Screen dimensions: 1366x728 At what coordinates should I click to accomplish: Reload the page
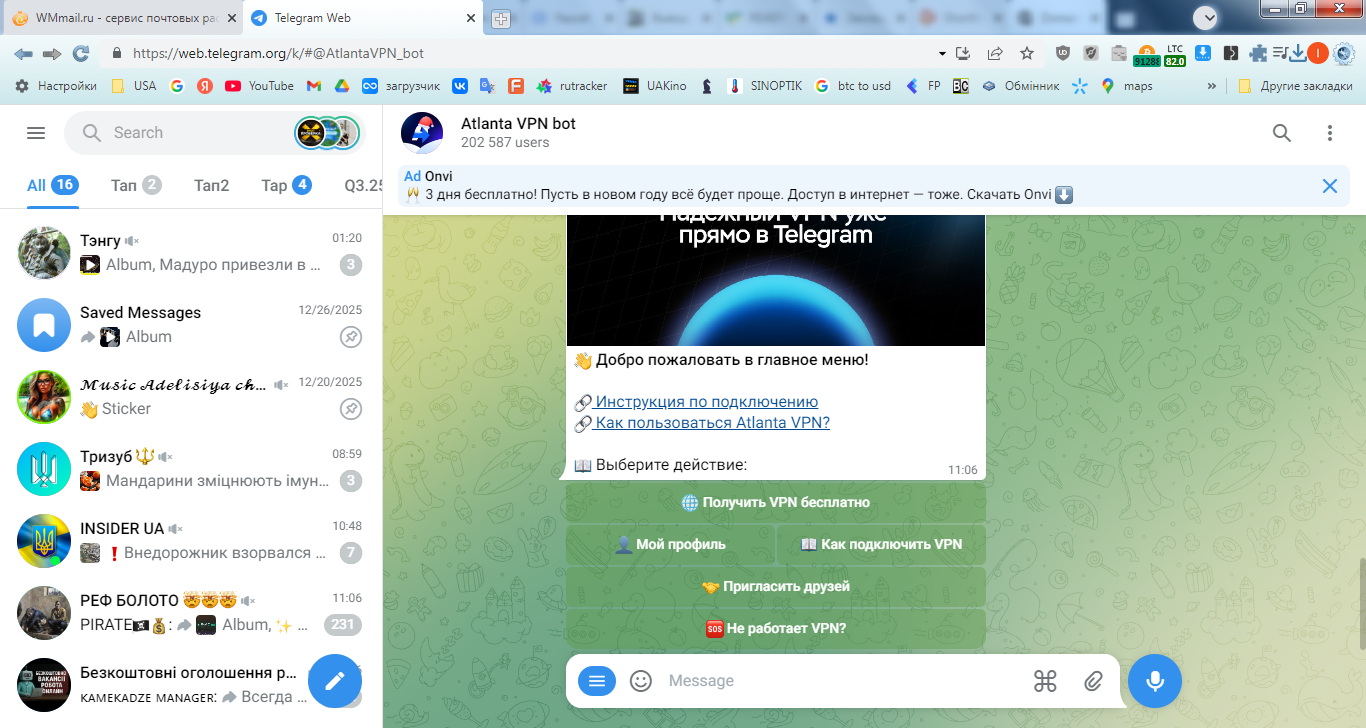pyautogui.click(x=81, y=54)
